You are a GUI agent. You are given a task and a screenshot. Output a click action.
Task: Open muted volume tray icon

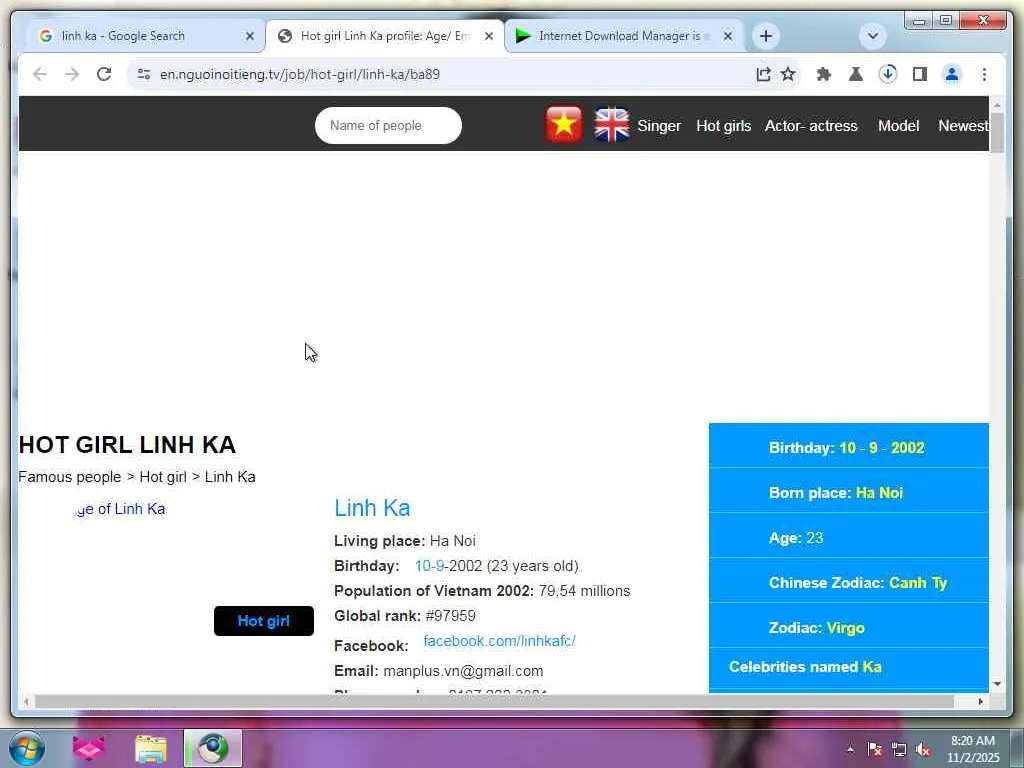pyautogui.click(x=923, y=750)
